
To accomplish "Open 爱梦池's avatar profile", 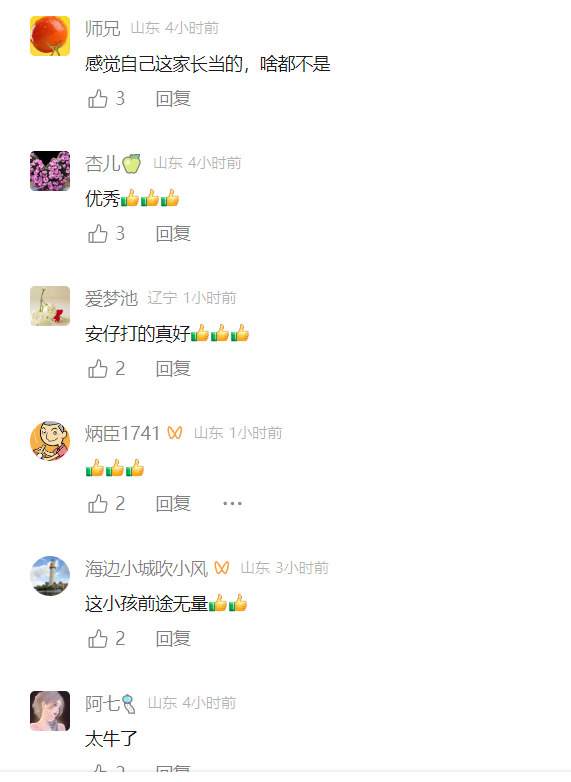I will coord(50,306).
